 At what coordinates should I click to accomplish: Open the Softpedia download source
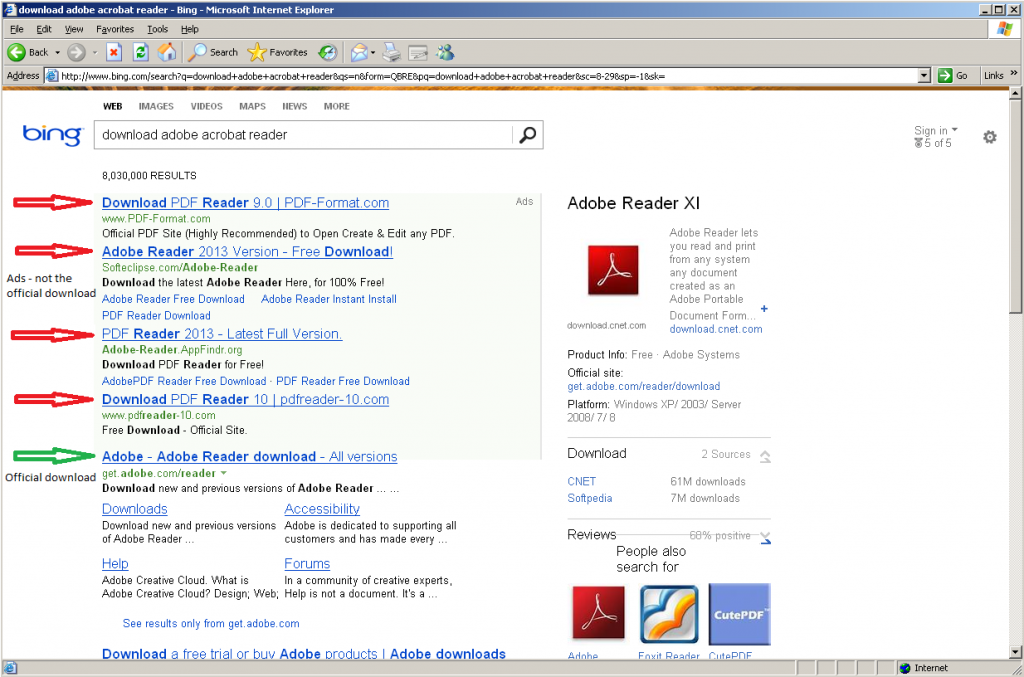click(x=590, y=498)
